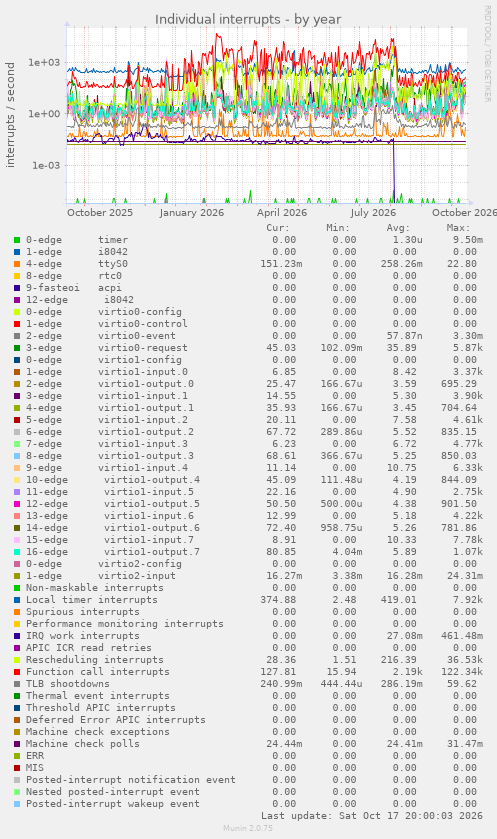This screenshot has width=497, height=839.
Task: Click the 'Nested posted-interrupt event' legend label
Action: [x=113, y=792]
